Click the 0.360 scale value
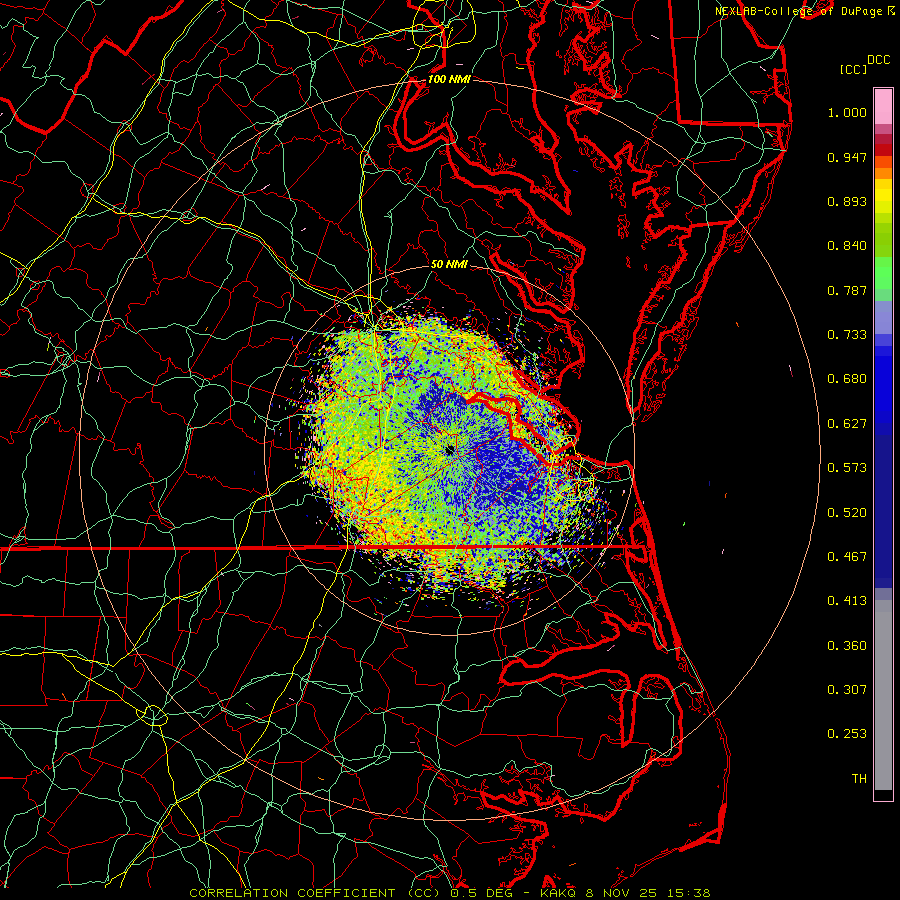This screenshot has height=900, width=900. (x=847, y=646)
